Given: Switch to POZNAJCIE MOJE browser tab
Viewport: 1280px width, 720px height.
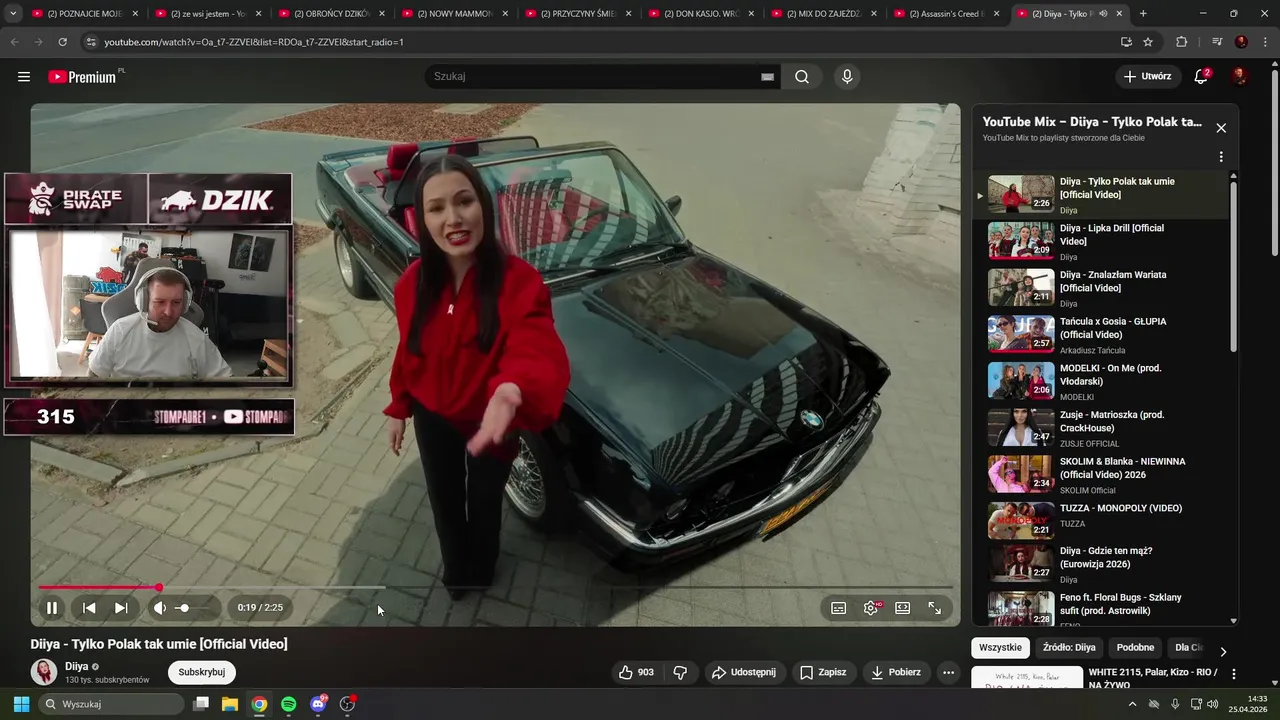Looking at the screenshot, I should 84,14.
